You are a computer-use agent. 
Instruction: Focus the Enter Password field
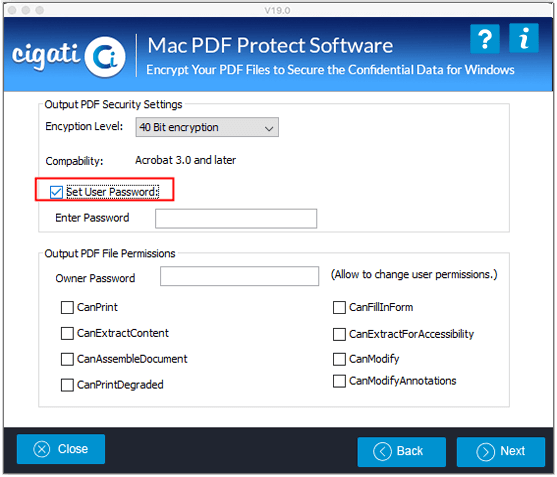[x=237, y=219]
